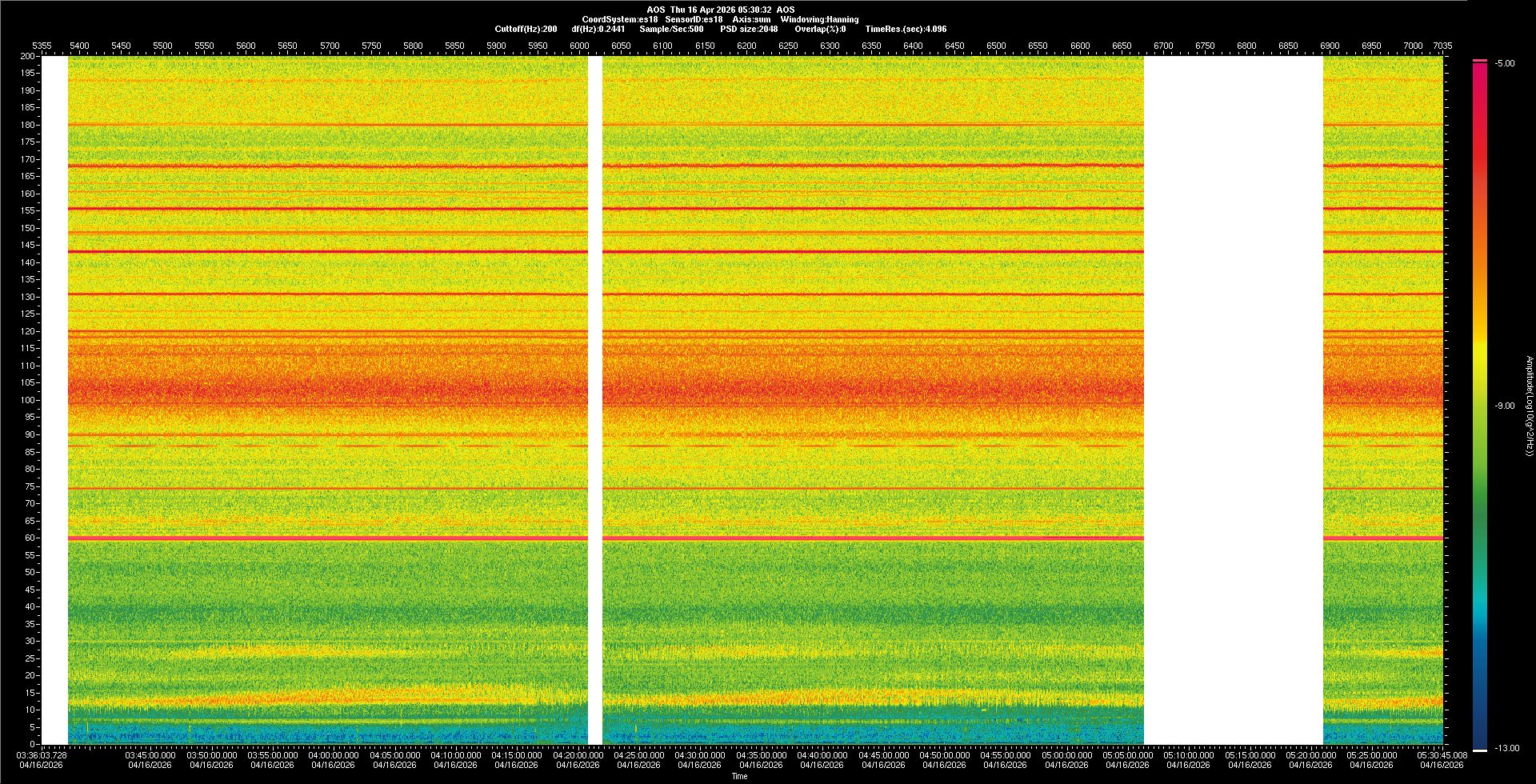
Task: Click the -13.00 colorbar minimum label
Action: pyautogui.click(x=1507, y=749)
